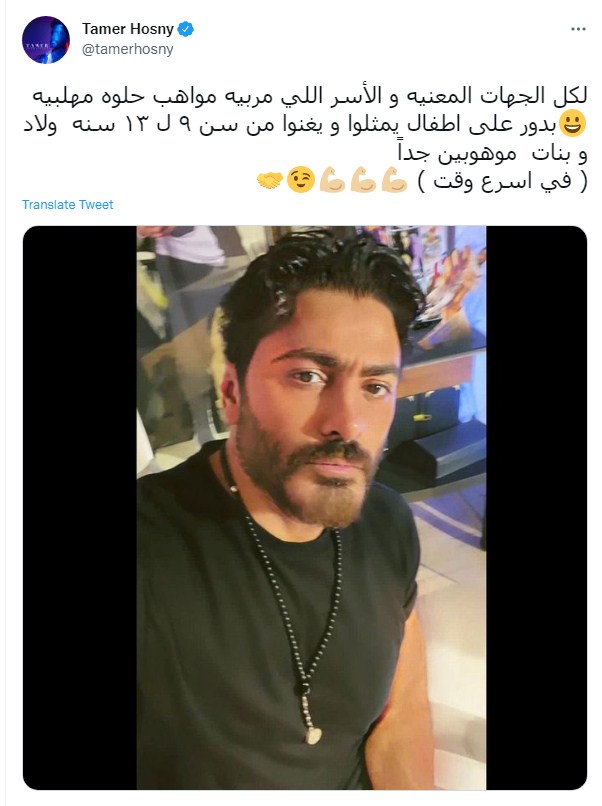Screen dimensions: 602x806
Task: Click the tweet line containing ٩ ل ١٣
Action: [291, 125]
